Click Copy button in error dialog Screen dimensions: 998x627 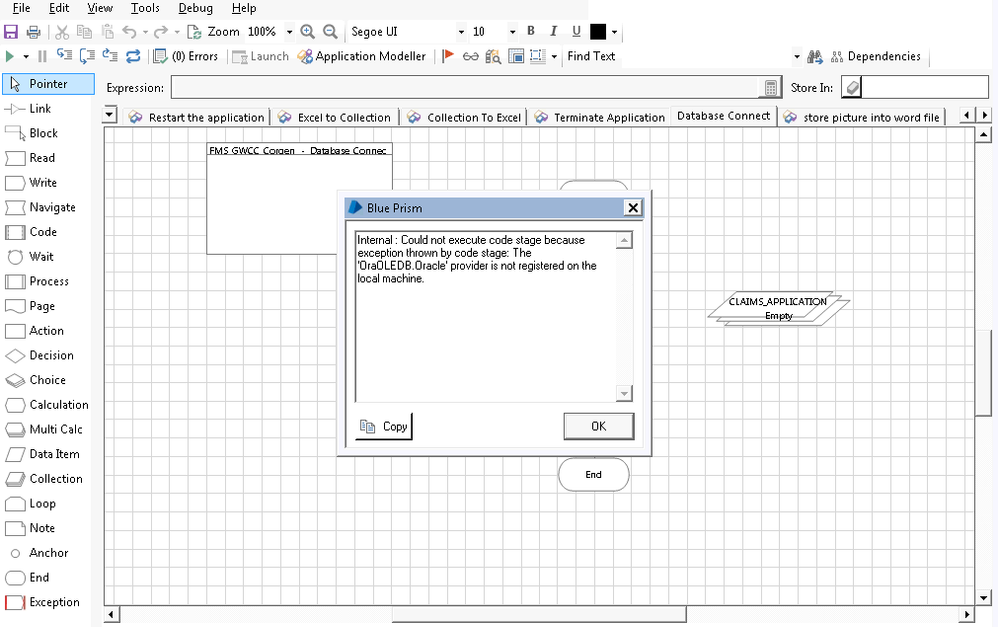384,426
